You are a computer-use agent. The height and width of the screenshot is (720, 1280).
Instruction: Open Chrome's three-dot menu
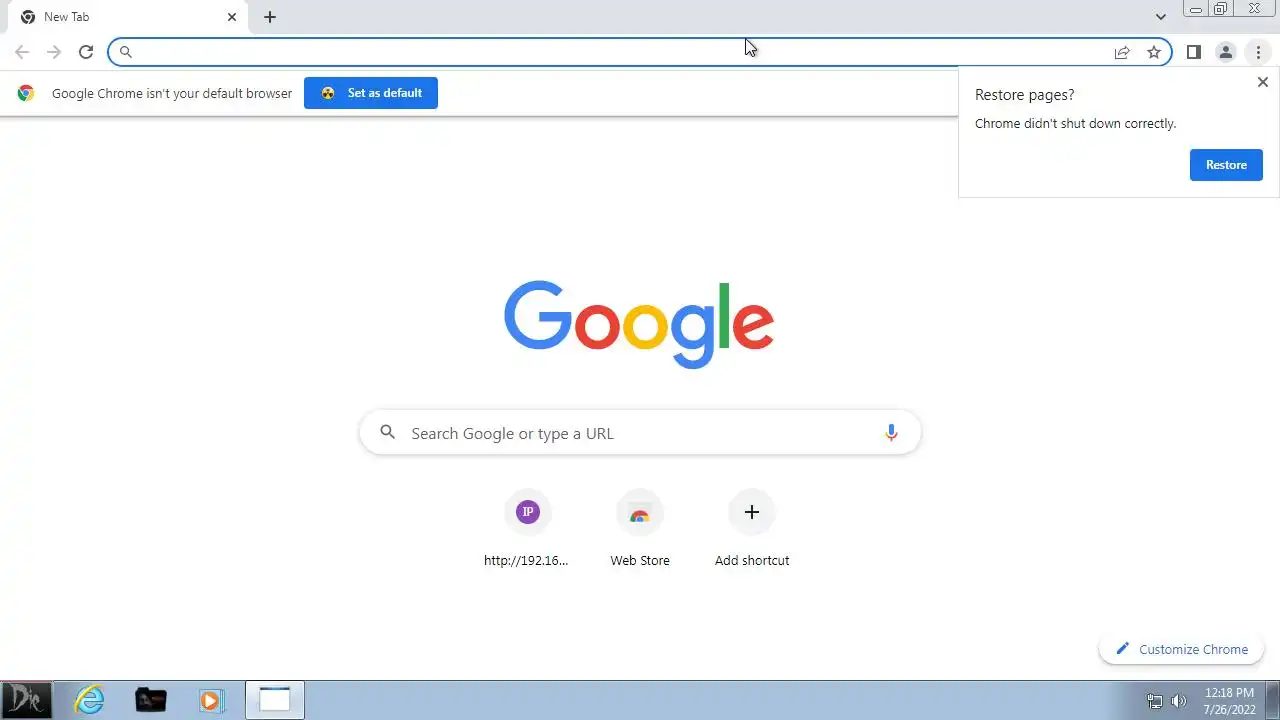pos(1258,52)
